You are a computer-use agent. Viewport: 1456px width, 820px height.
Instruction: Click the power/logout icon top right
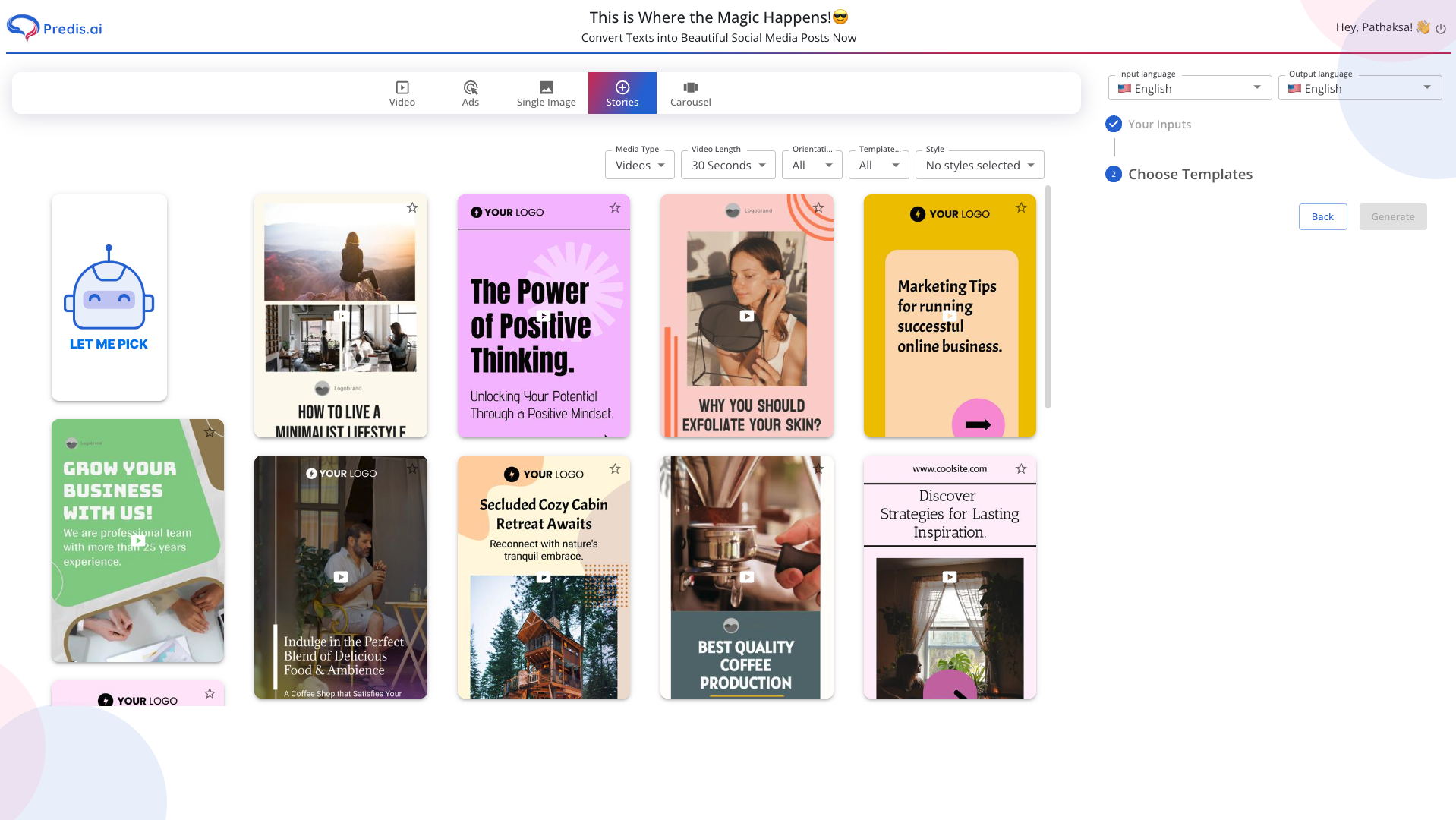coord(1441,27)
